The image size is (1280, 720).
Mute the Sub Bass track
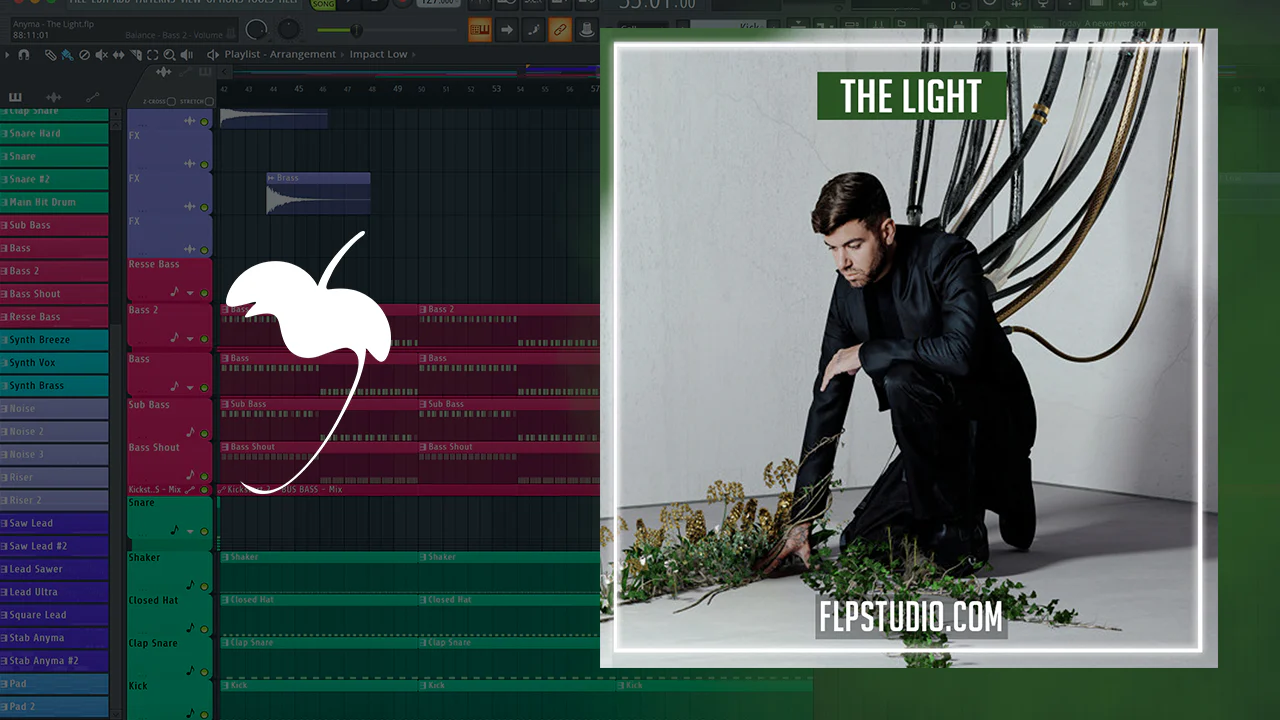(204, 432)
